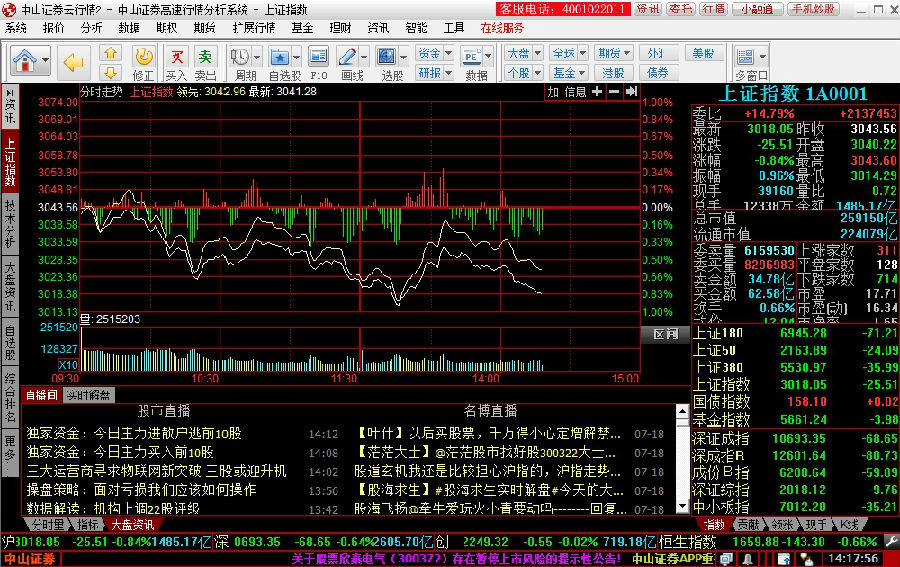Viewport: 900px width, 567px height.
Task: Select the 深证成指 index row
Action: pos(796,438)
